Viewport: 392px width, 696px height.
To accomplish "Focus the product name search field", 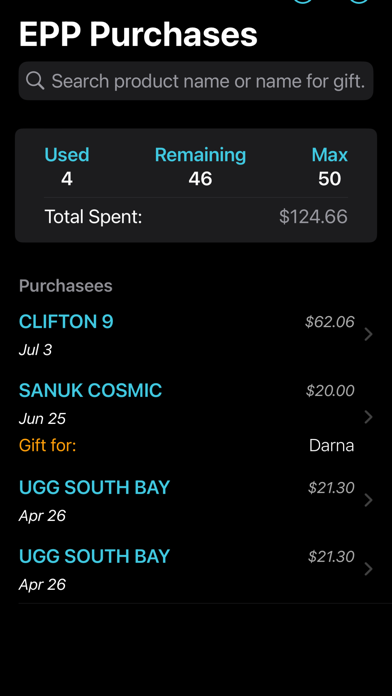I will tap(196, 81).
